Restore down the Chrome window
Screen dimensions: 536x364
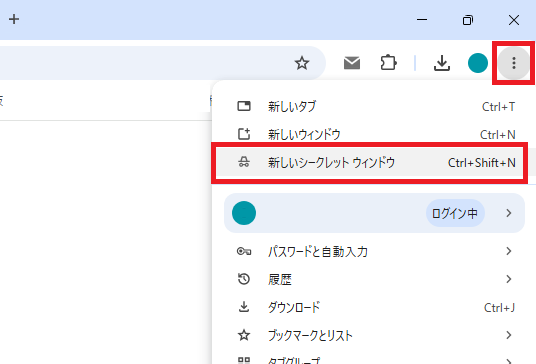pyautogui.click(x=468, y=20)
